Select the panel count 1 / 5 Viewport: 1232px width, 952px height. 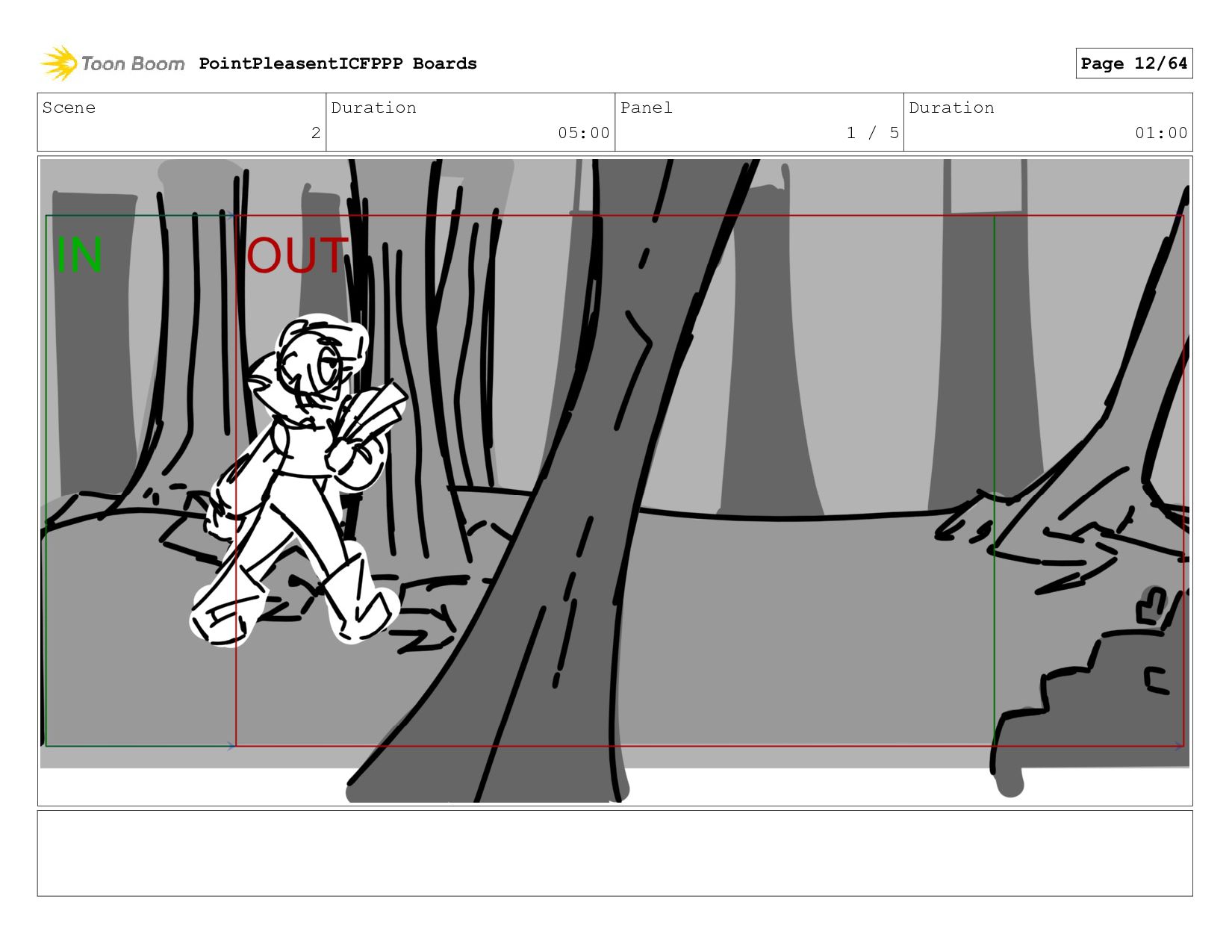click(x=872, y=133)
